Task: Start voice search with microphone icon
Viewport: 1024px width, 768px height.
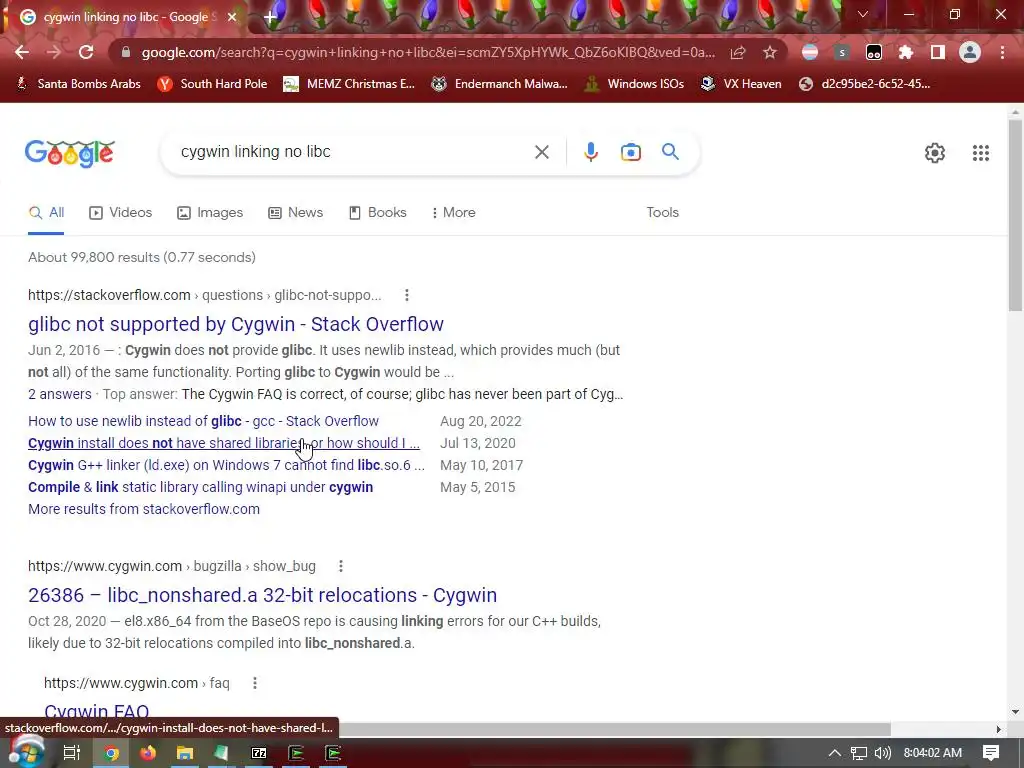Action: click(x=590, y=152)
